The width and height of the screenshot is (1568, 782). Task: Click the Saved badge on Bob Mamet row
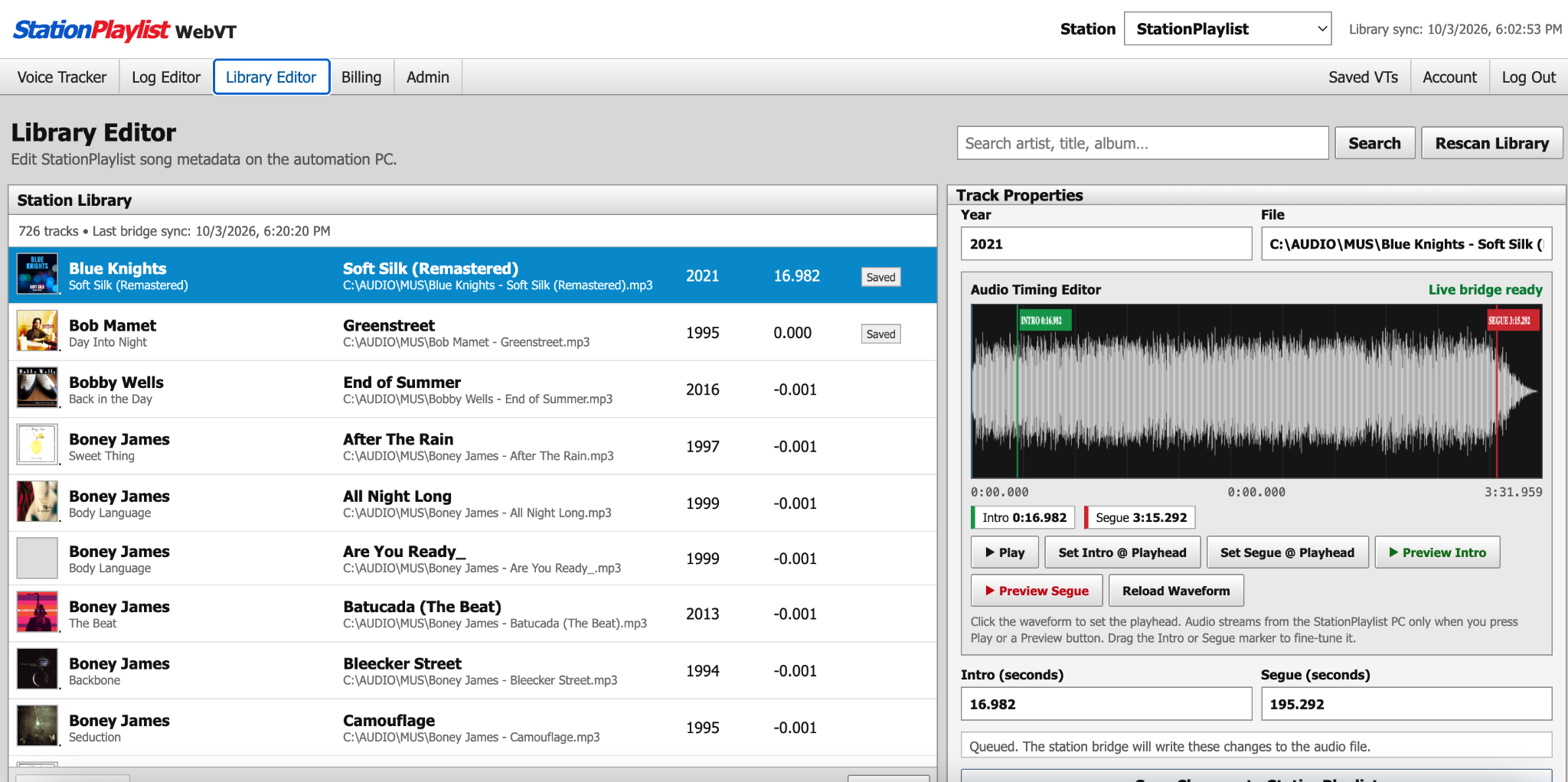click(x=880, y=334)
